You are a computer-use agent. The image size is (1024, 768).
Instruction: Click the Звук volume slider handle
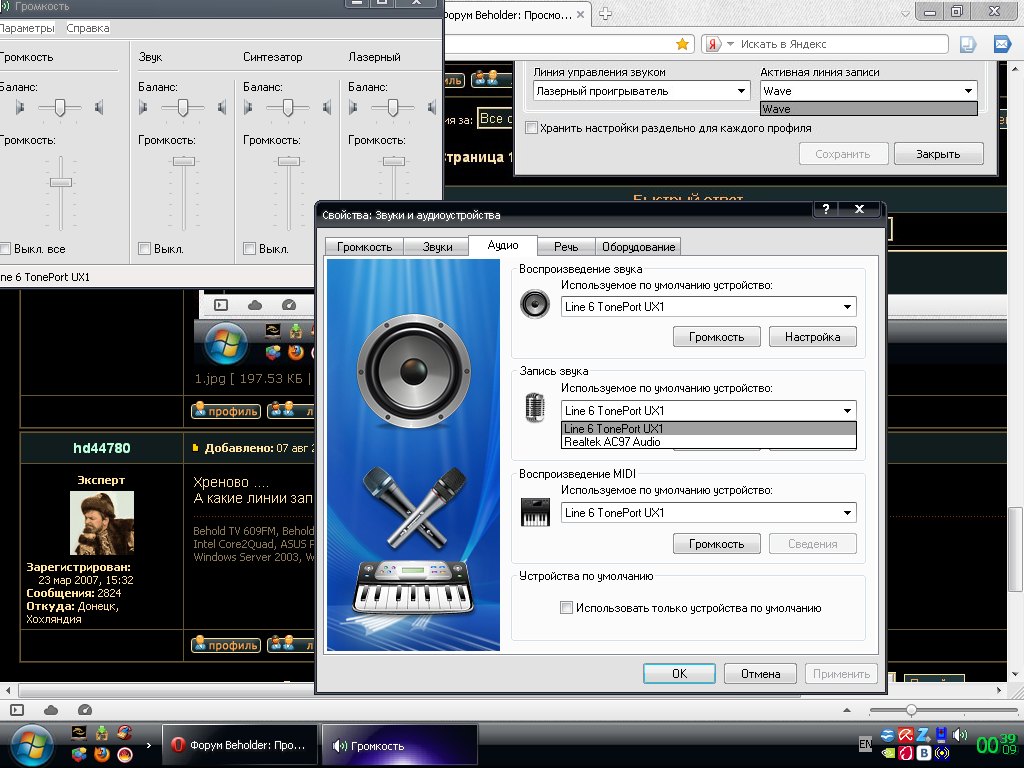click(183, 161)
